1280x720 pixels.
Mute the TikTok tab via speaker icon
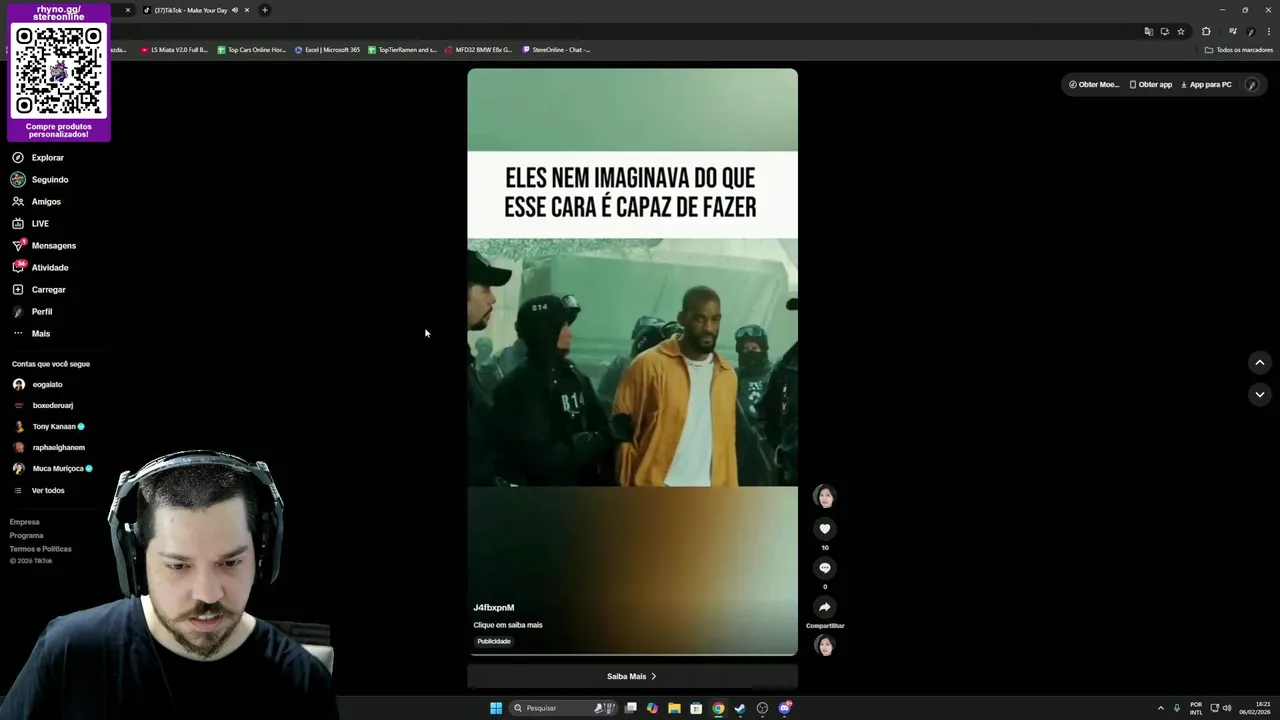coord(235,10)
